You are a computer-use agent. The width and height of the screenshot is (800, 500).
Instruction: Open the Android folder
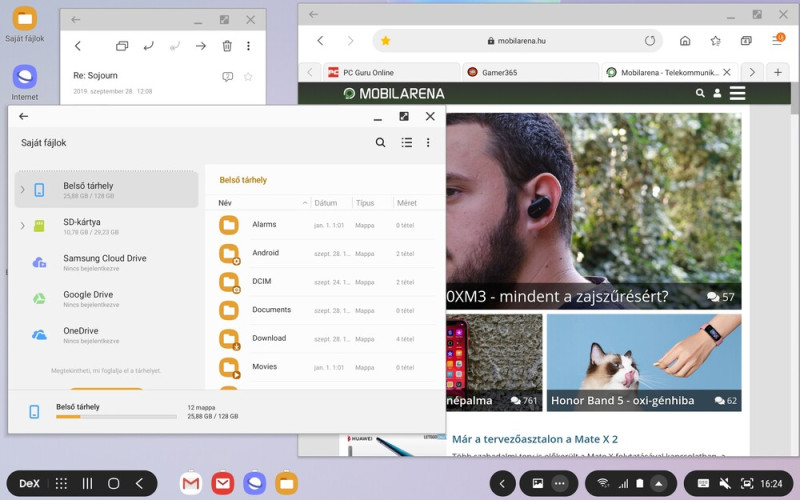327,254
